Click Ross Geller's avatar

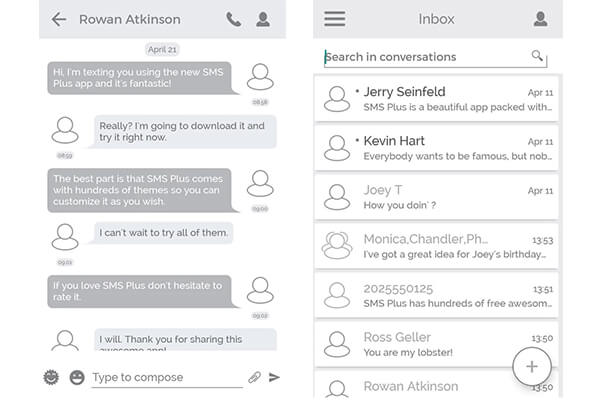tap(337, 344)
